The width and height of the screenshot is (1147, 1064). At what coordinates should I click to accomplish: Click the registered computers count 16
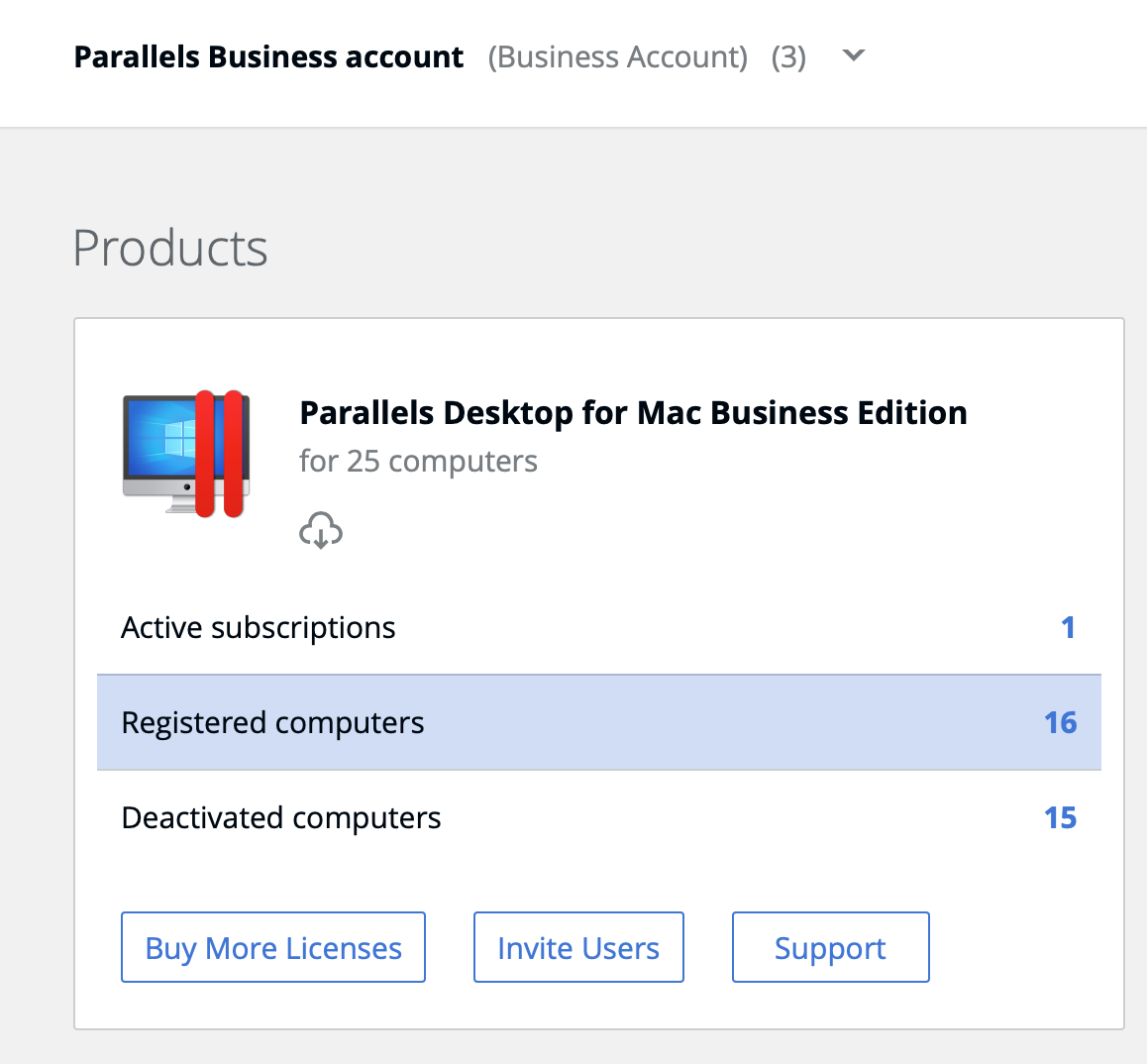(x=1060, y=723)
